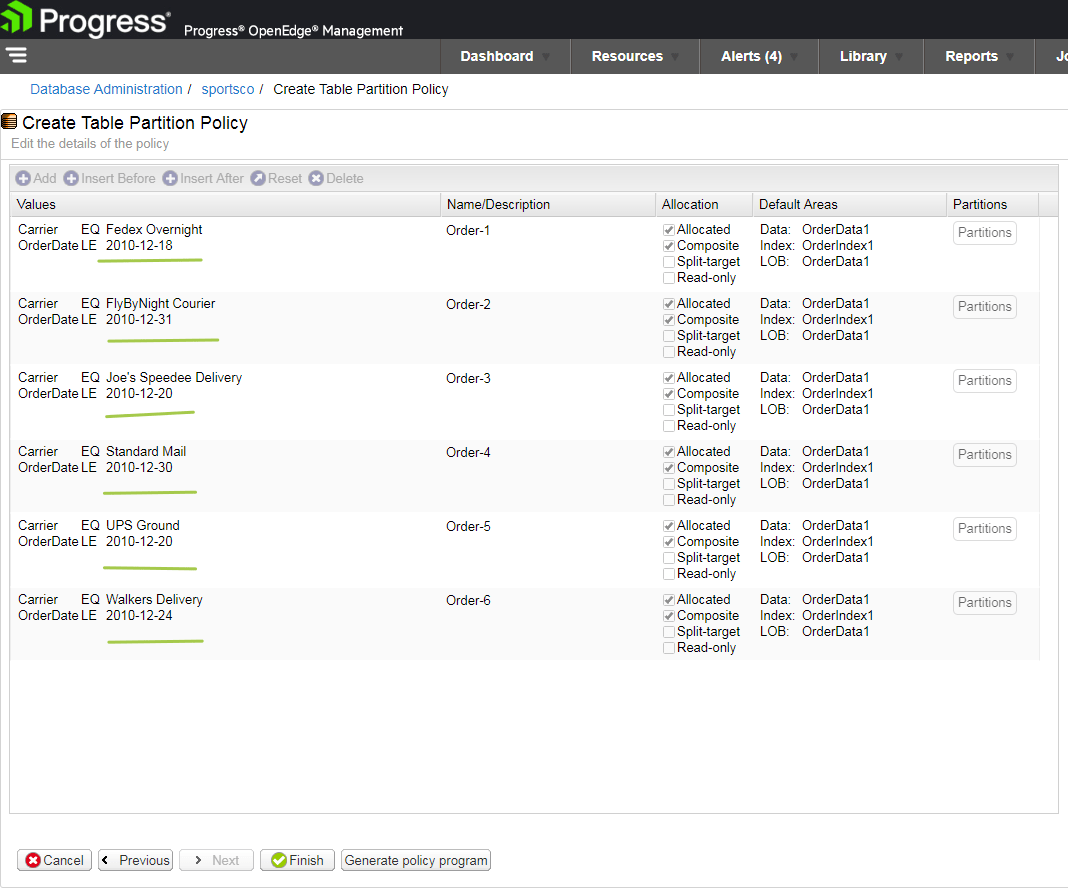
Task: Expand the Alerts (4) dropdown arrow
Action: click(794, 57)
